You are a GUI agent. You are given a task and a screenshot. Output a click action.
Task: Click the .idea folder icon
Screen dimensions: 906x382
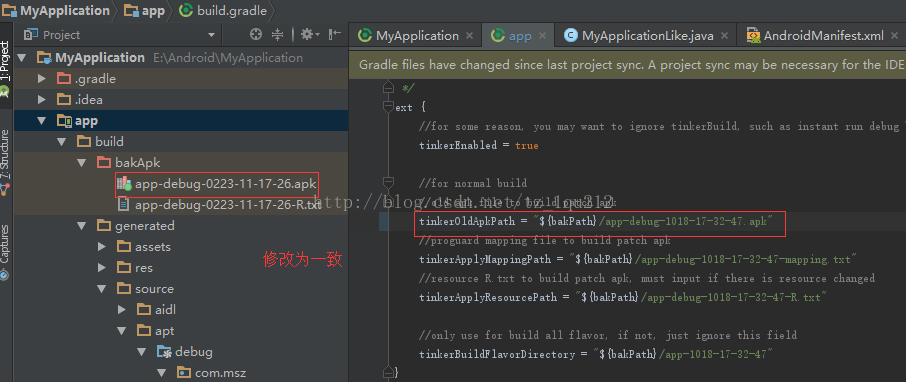(x=64, y=99)
